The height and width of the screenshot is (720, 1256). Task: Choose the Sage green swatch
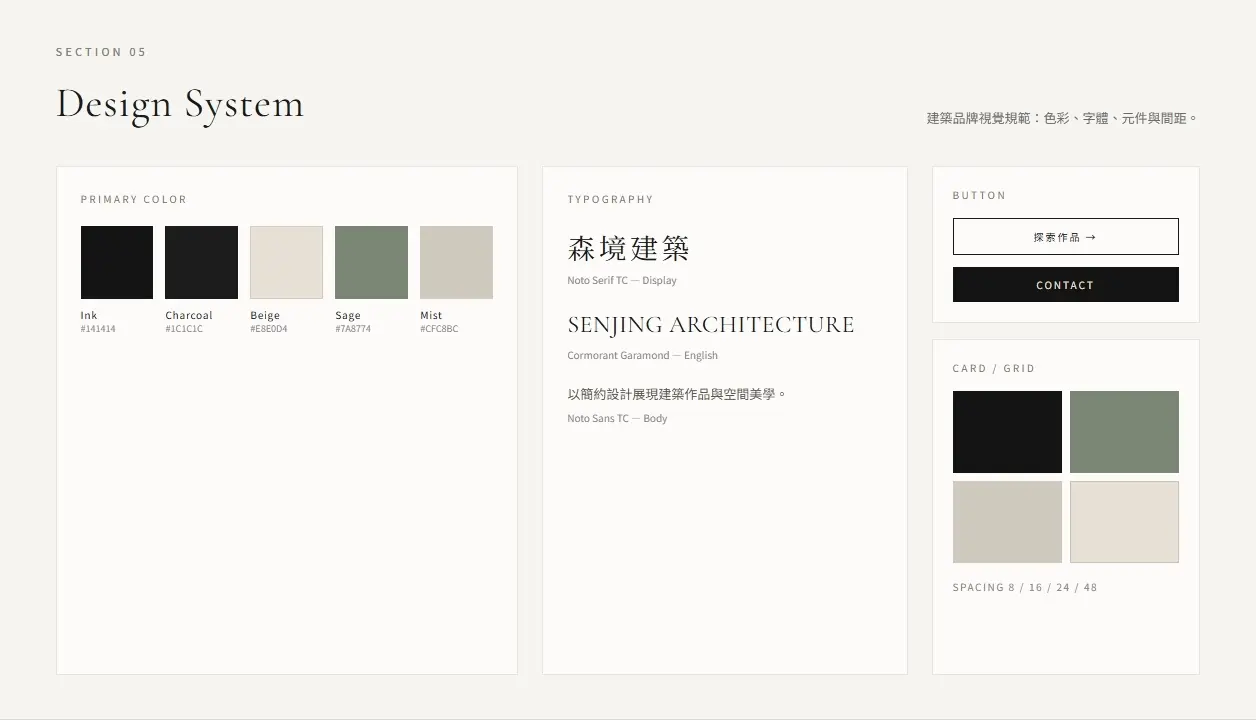371,262
